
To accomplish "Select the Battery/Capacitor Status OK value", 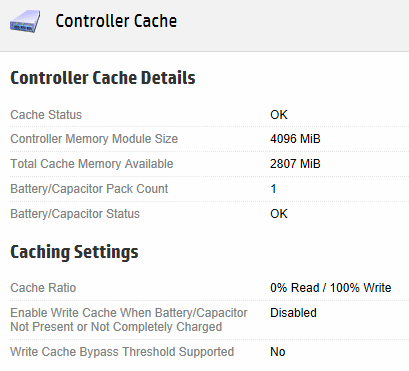I will [279, 214].
